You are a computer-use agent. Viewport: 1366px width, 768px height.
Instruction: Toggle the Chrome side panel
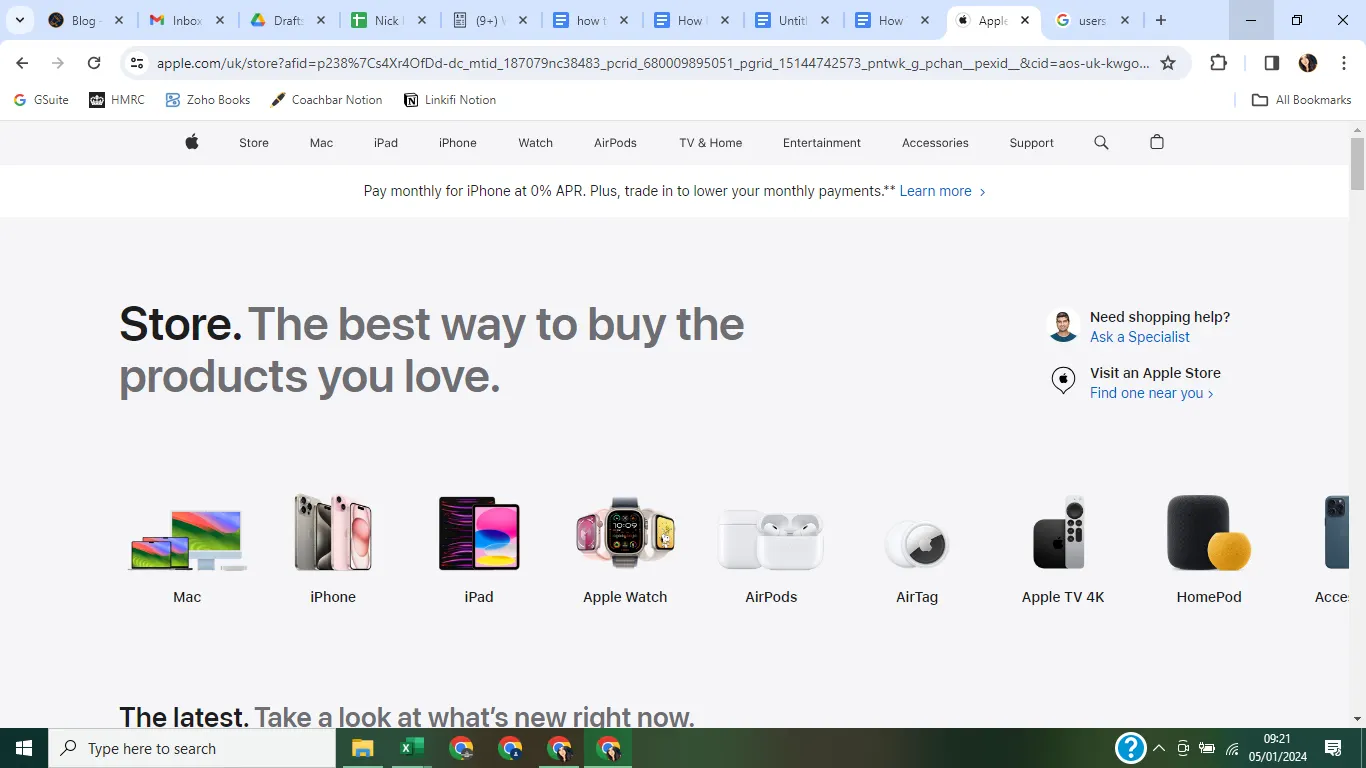click(x=1272, y=63)
